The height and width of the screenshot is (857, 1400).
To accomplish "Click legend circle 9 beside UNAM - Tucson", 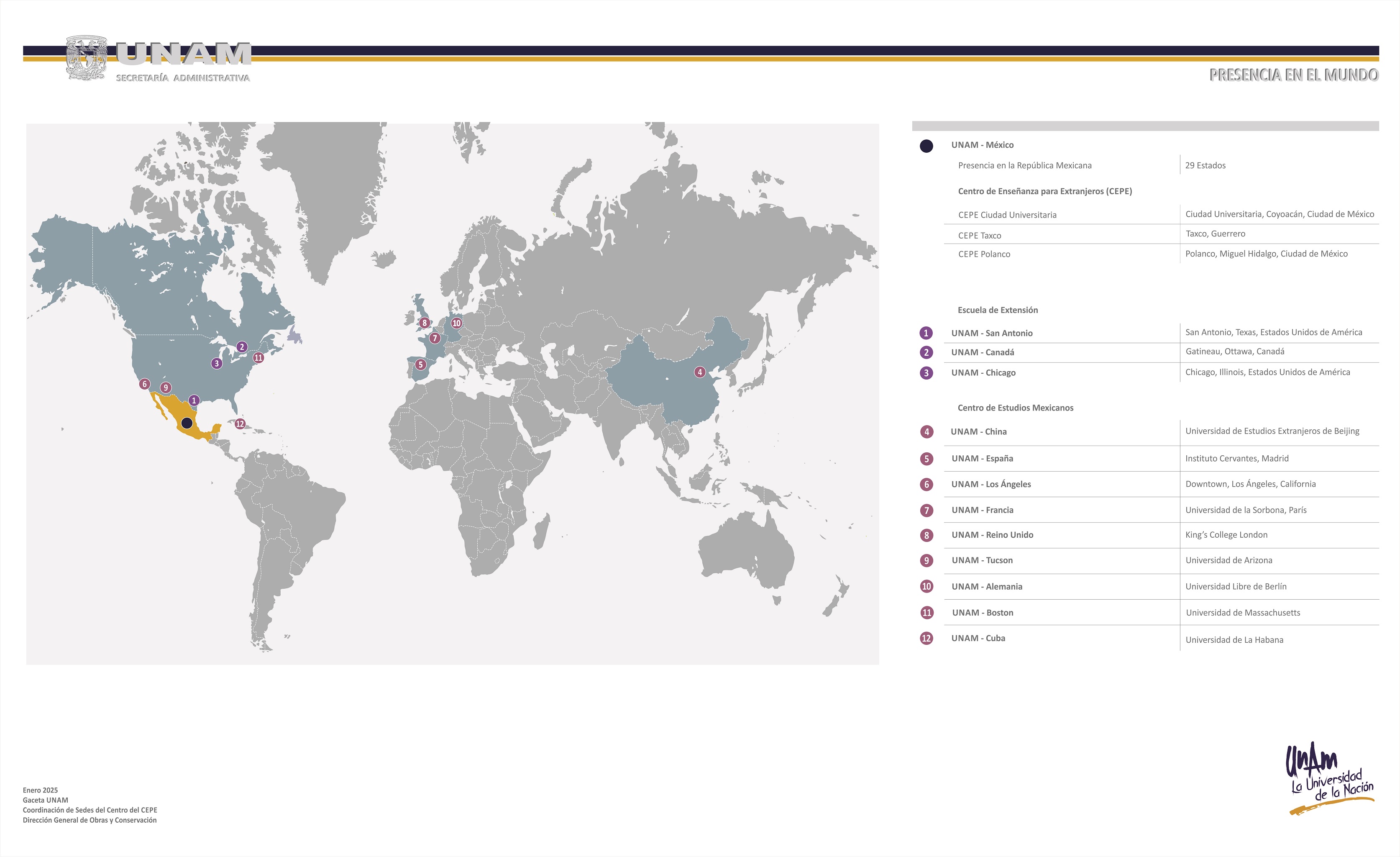I will (x=927, y=560).
